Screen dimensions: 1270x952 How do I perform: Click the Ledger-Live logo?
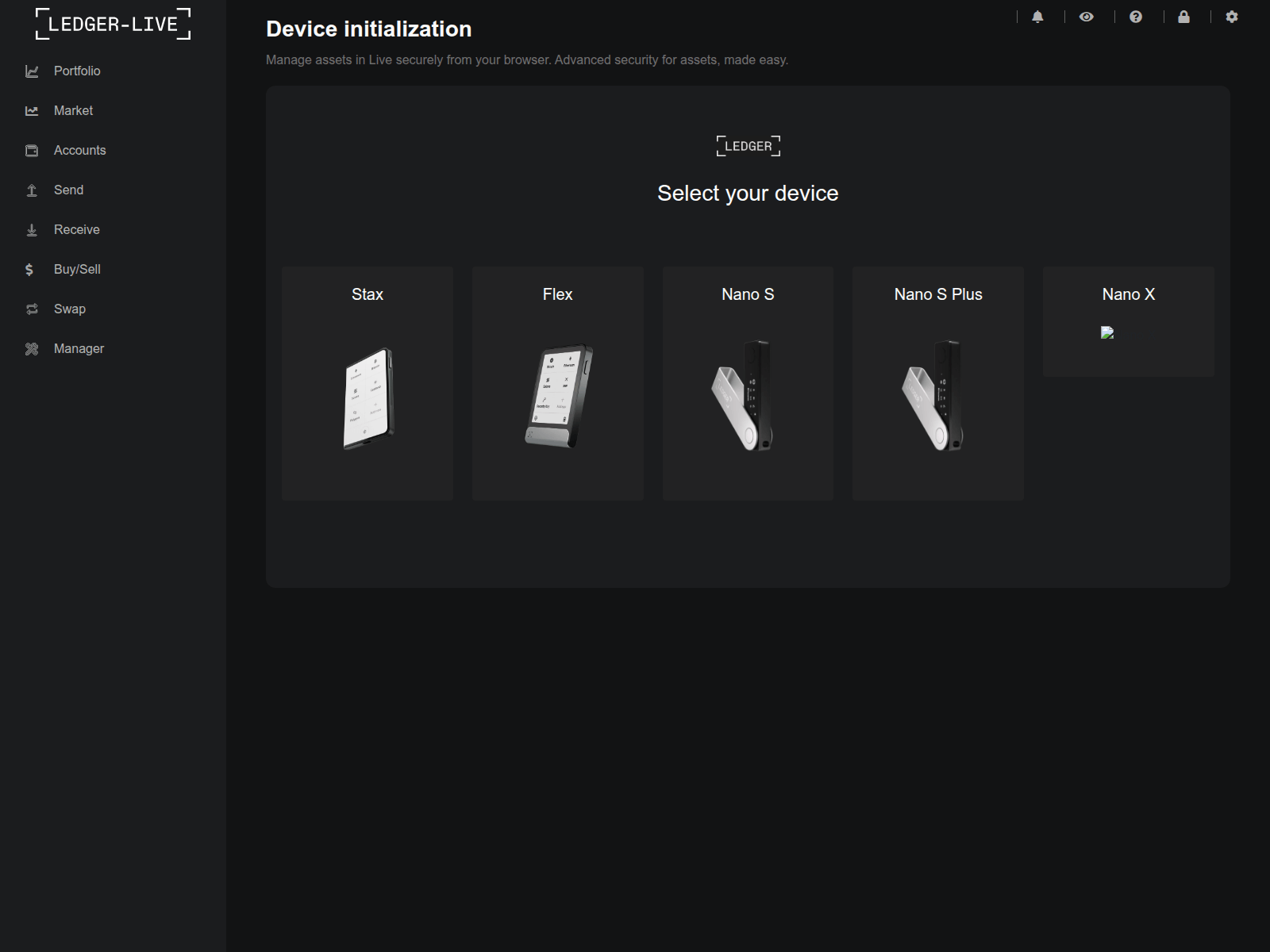pos(113,24)
